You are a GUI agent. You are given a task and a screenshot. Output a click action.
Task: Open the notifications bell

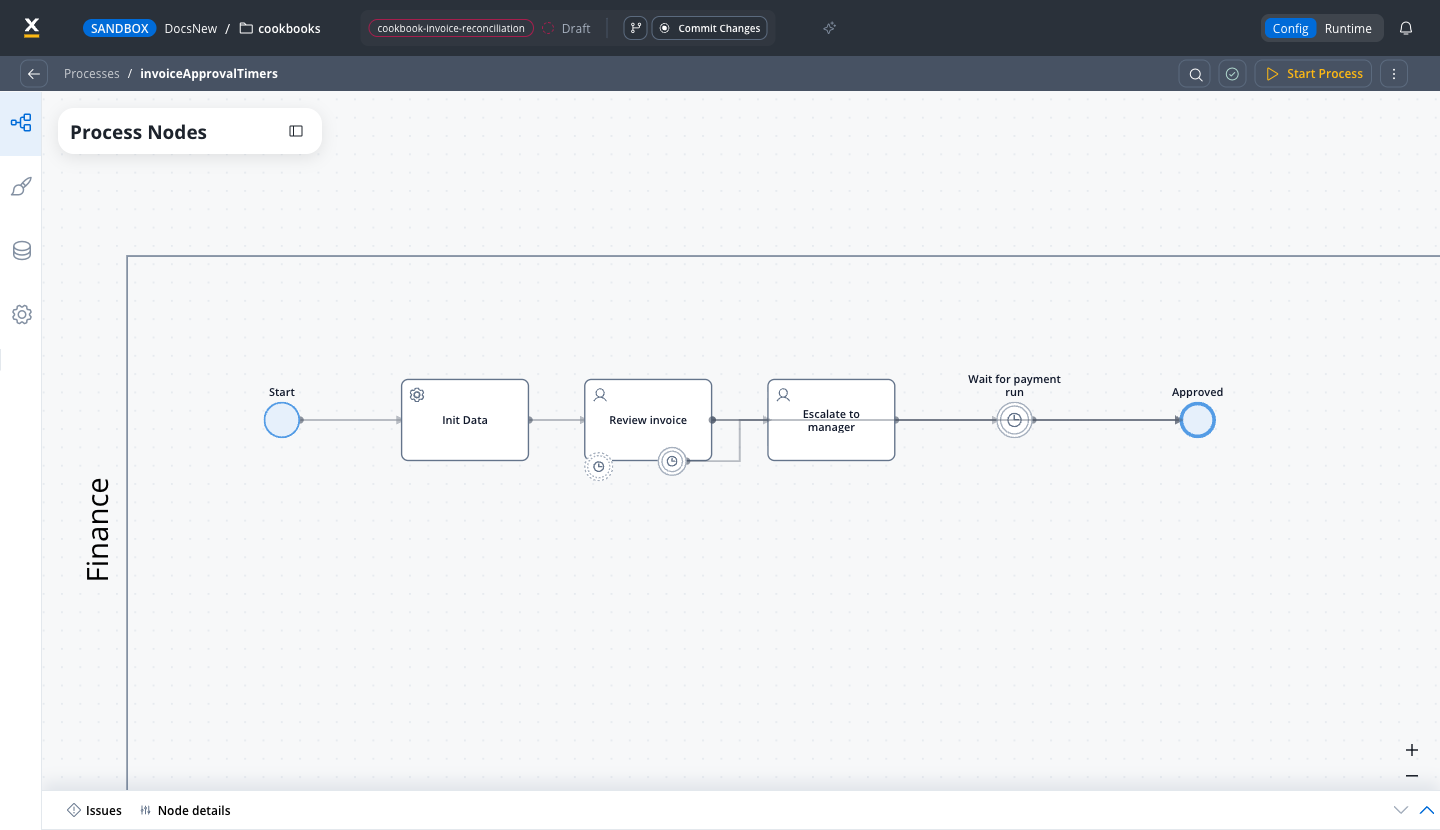click(1406, 28)
